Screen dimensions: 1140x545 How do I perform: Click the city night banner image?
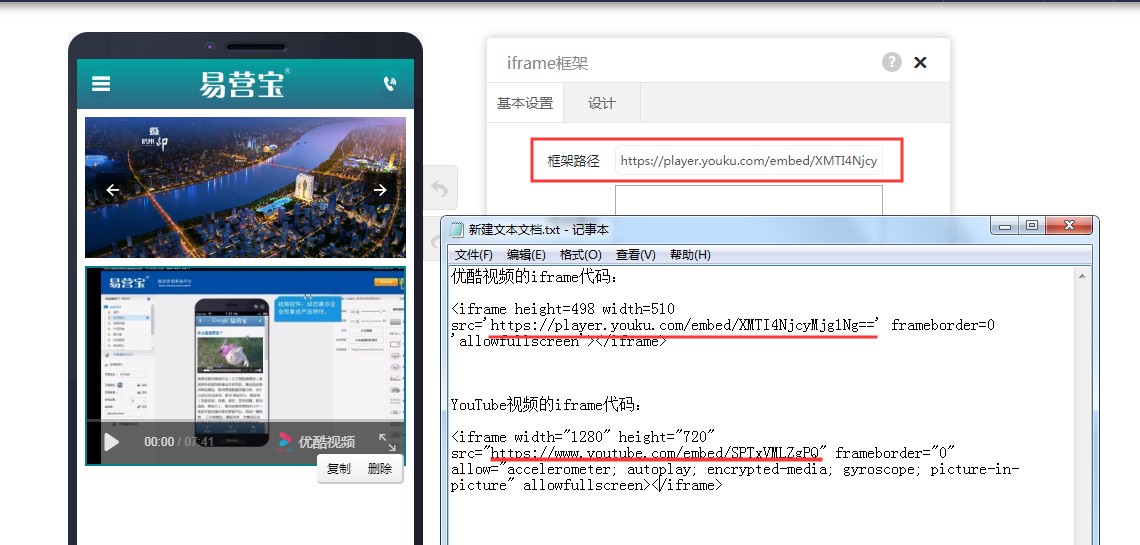coord(246,187)
